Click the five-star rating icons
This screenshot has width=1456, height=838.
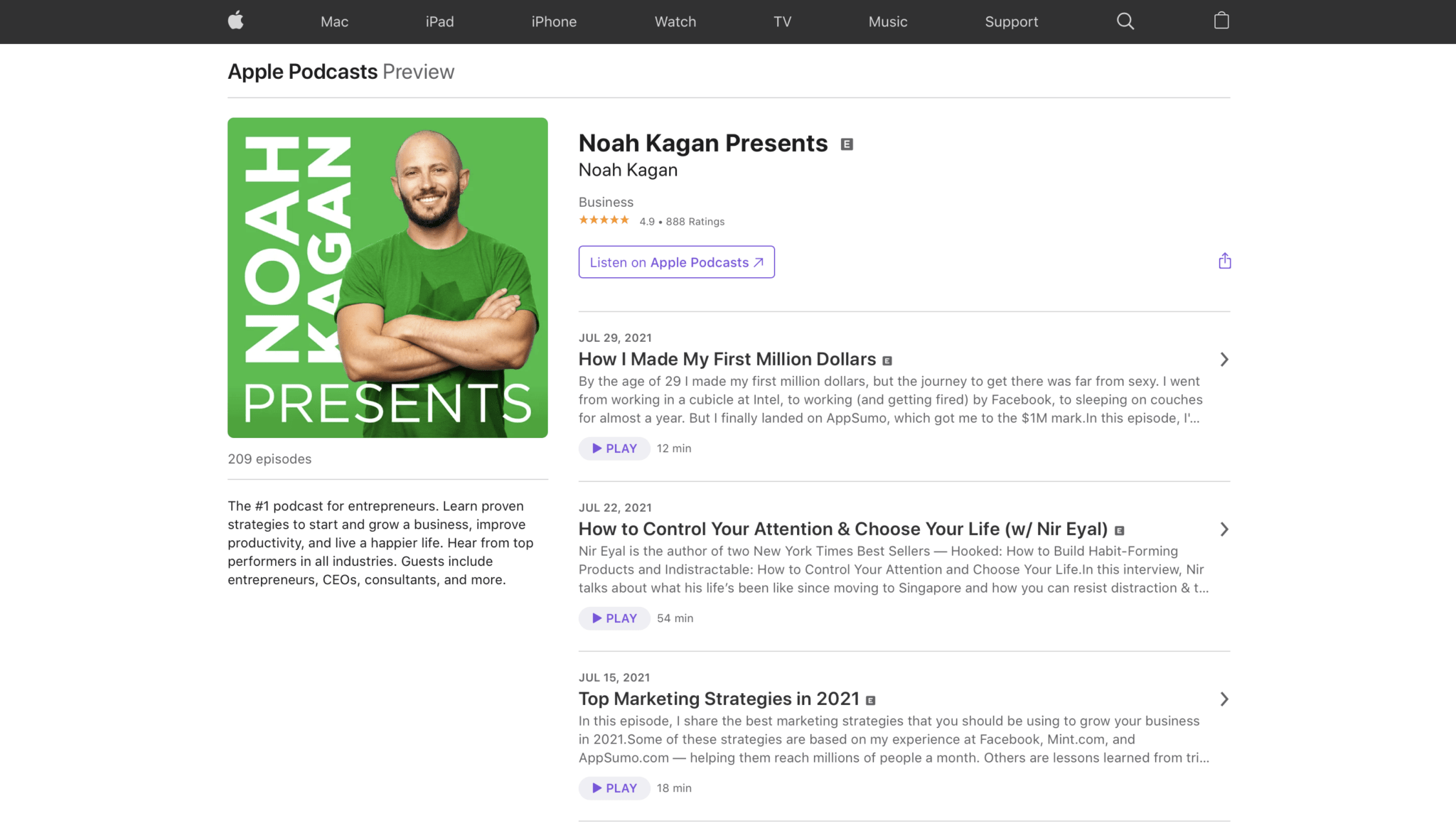(604, 220)
